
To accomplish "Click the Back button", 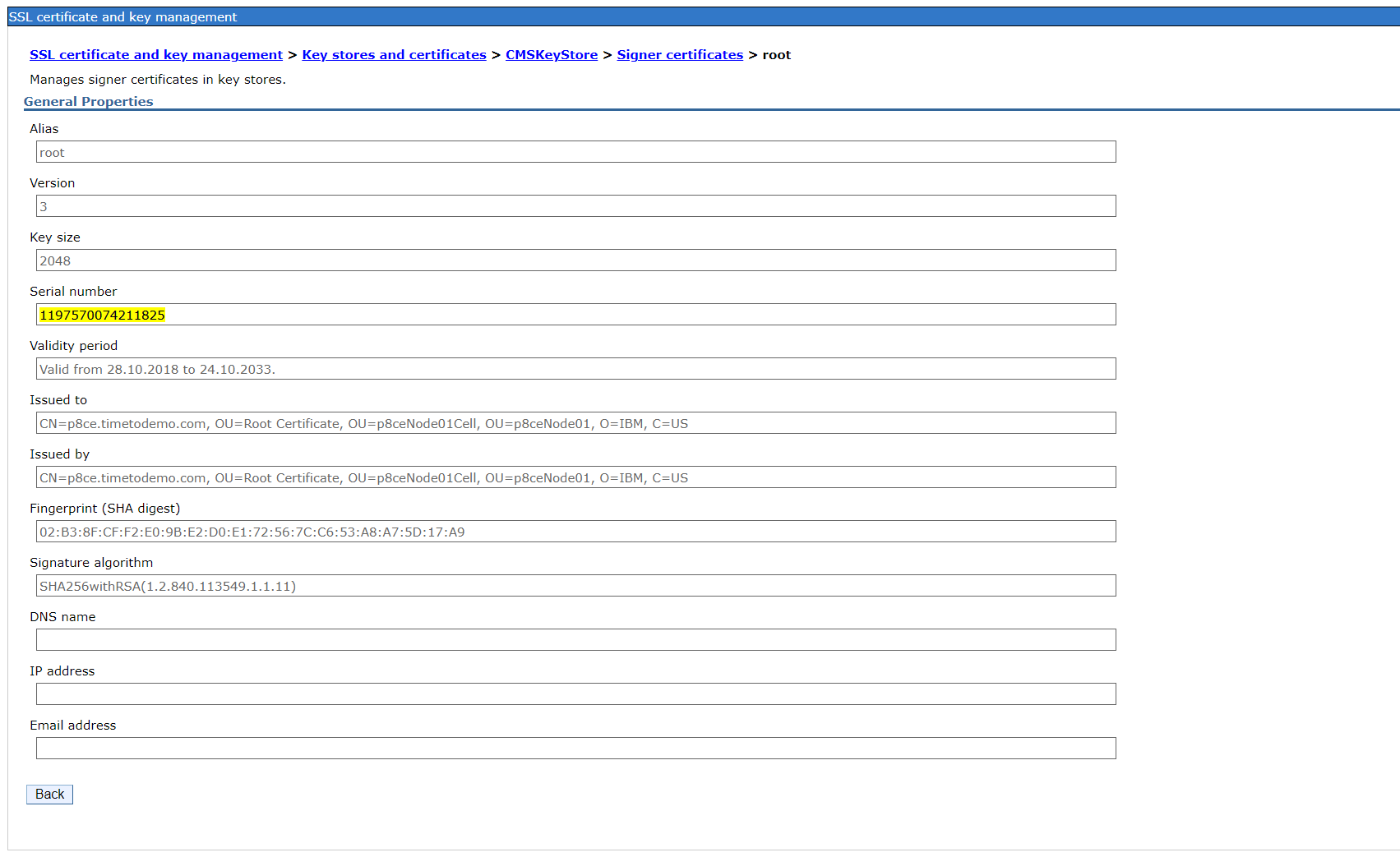I will (x=49, y=794).
